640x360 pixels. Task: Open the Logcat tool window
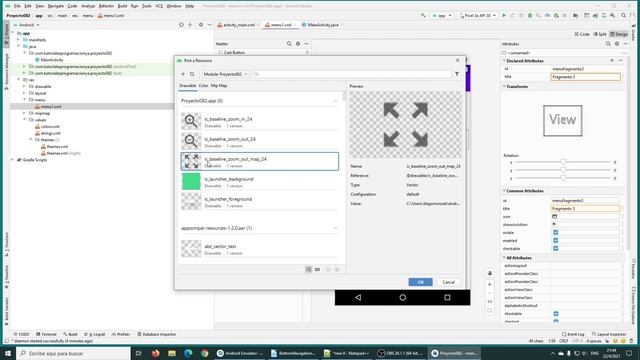tap(94, 334)
